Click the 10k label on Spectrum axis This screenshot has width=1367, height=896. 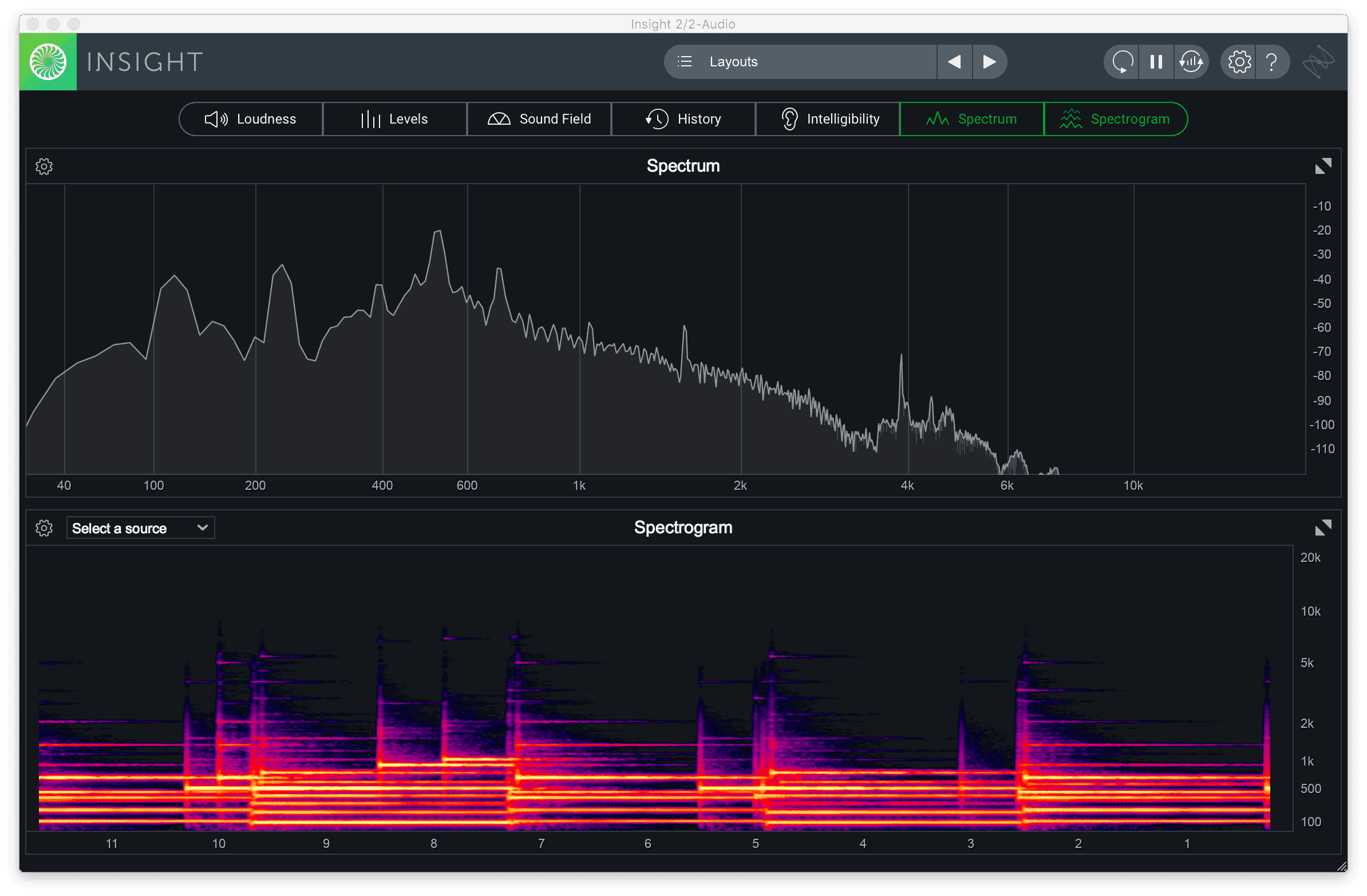point(1133,486)
